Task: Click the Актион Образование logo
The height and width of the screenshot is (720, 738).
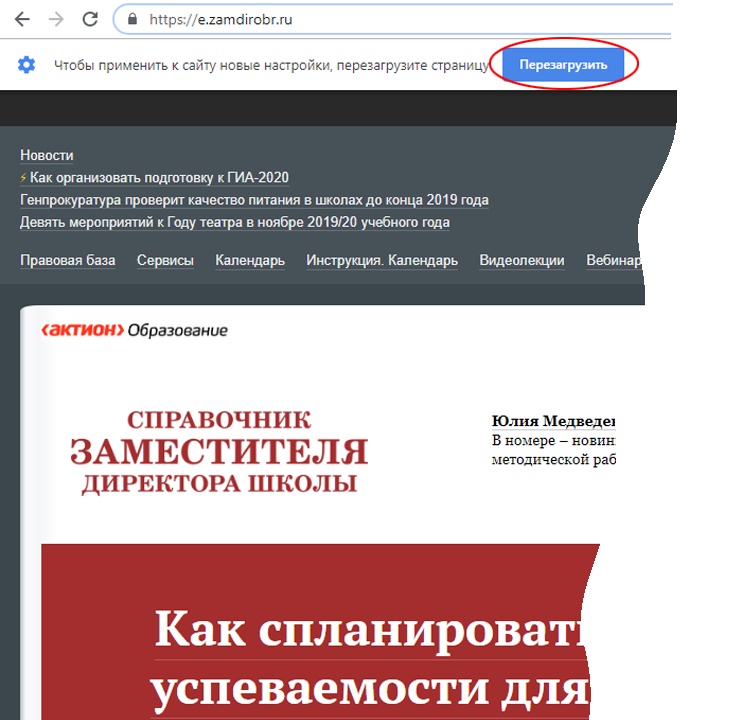Action: pos(135,330)
